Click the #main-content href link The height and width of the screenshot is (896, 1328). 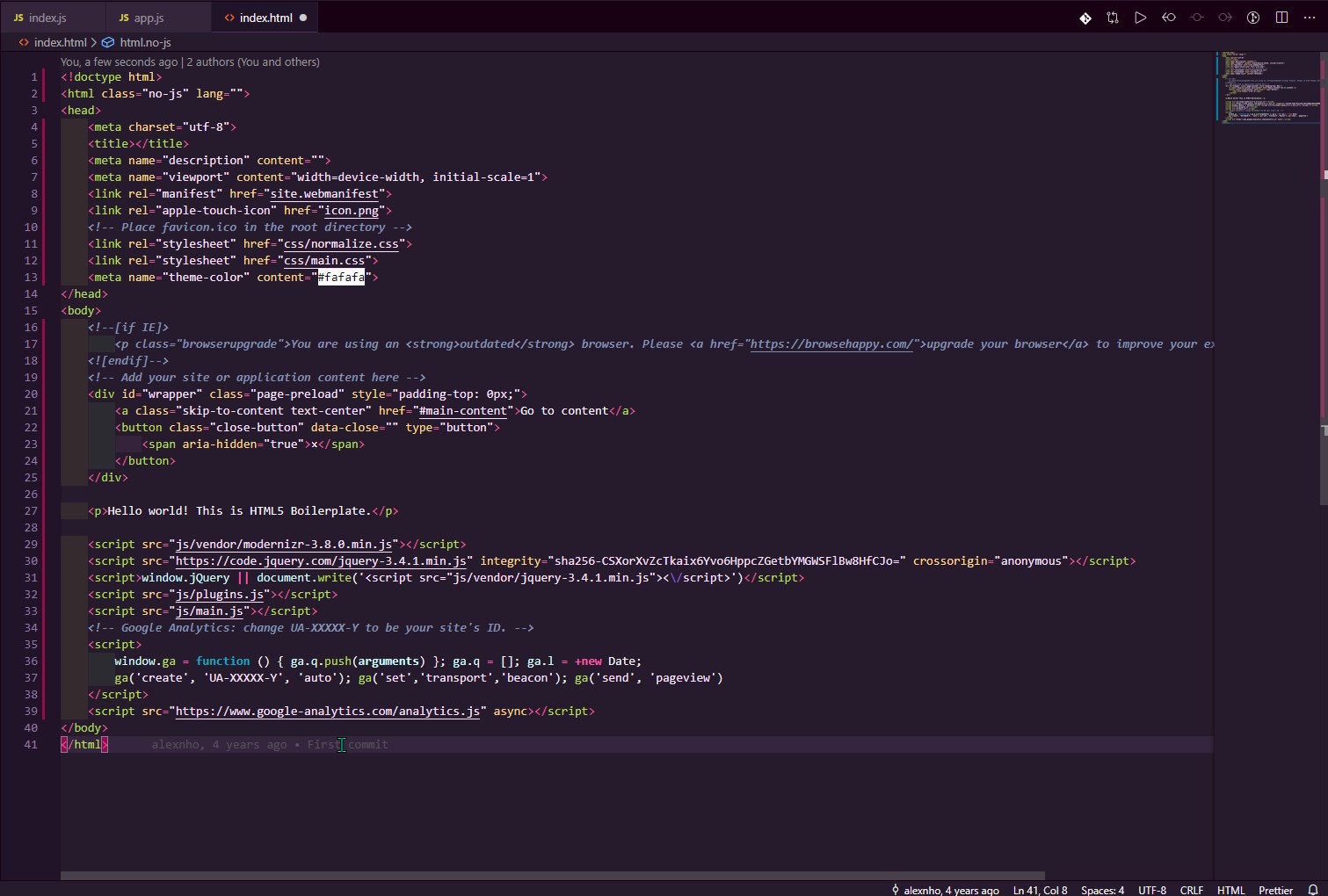point(463,410)
